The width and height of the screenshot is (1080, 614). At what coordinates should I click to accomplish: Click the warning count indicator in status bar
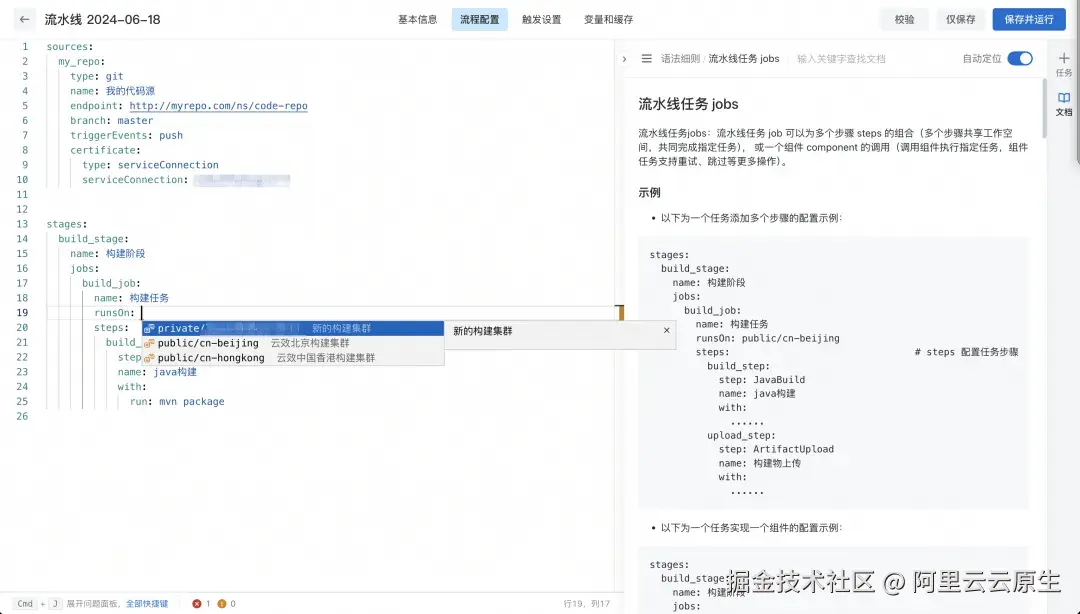click(x=224, y=604)
